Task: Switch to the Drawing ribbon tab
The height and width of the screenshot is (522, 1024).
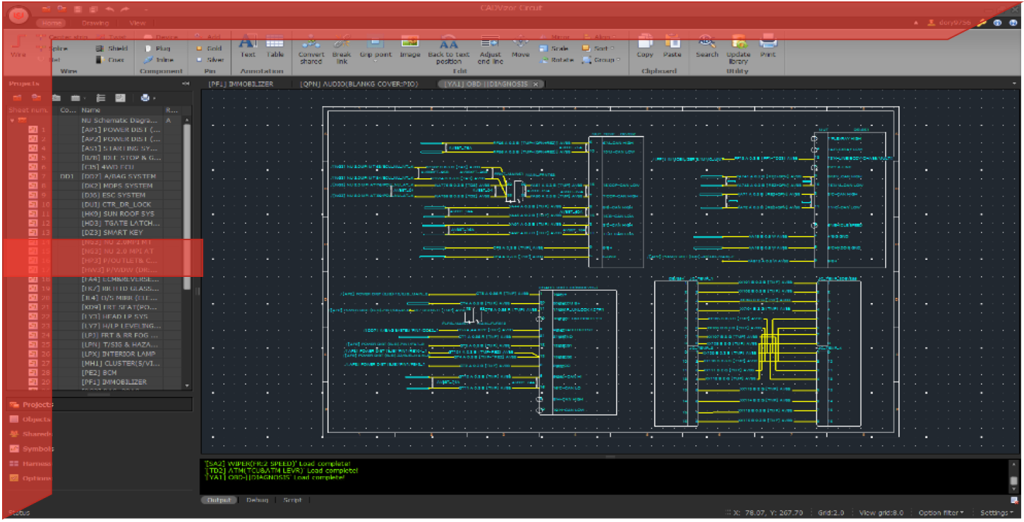Action: pyautogui.click(x=95, y=23)
